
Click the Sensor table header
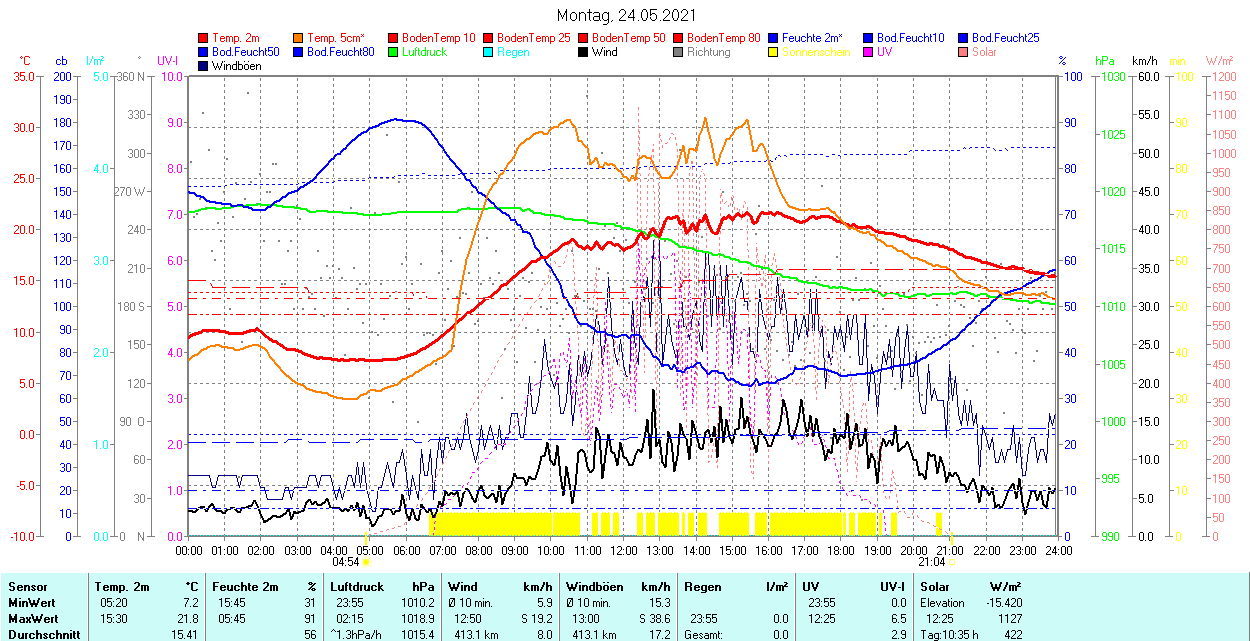[26, 587]
